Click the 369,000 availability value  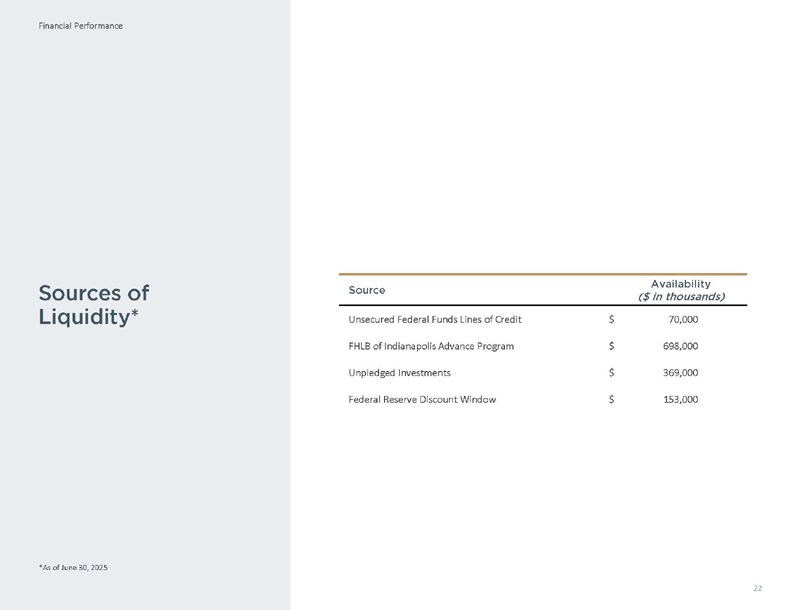(681, 373)
